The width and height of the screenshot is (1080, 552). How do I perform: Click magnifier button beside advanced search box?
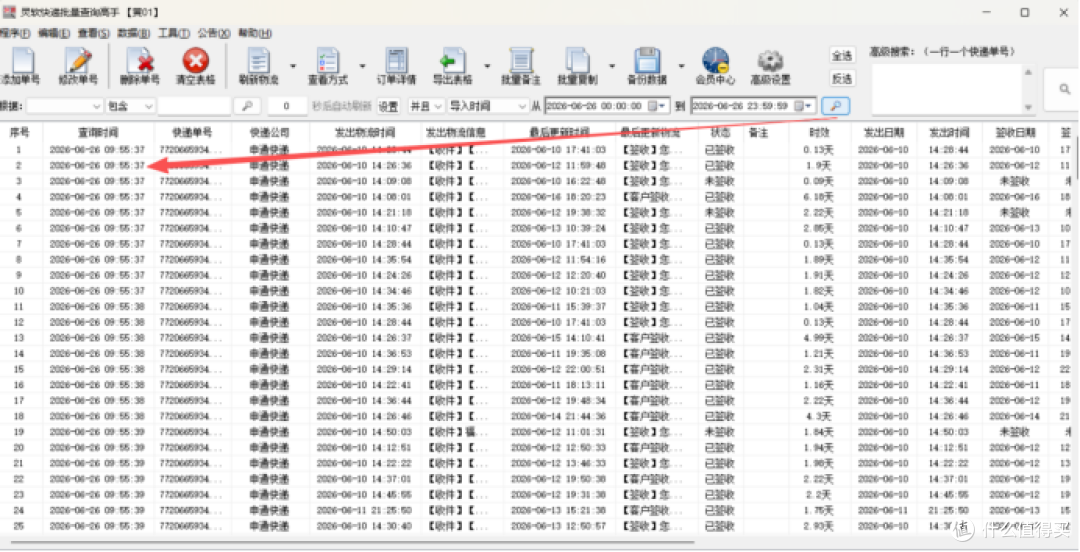(1064, 90)
